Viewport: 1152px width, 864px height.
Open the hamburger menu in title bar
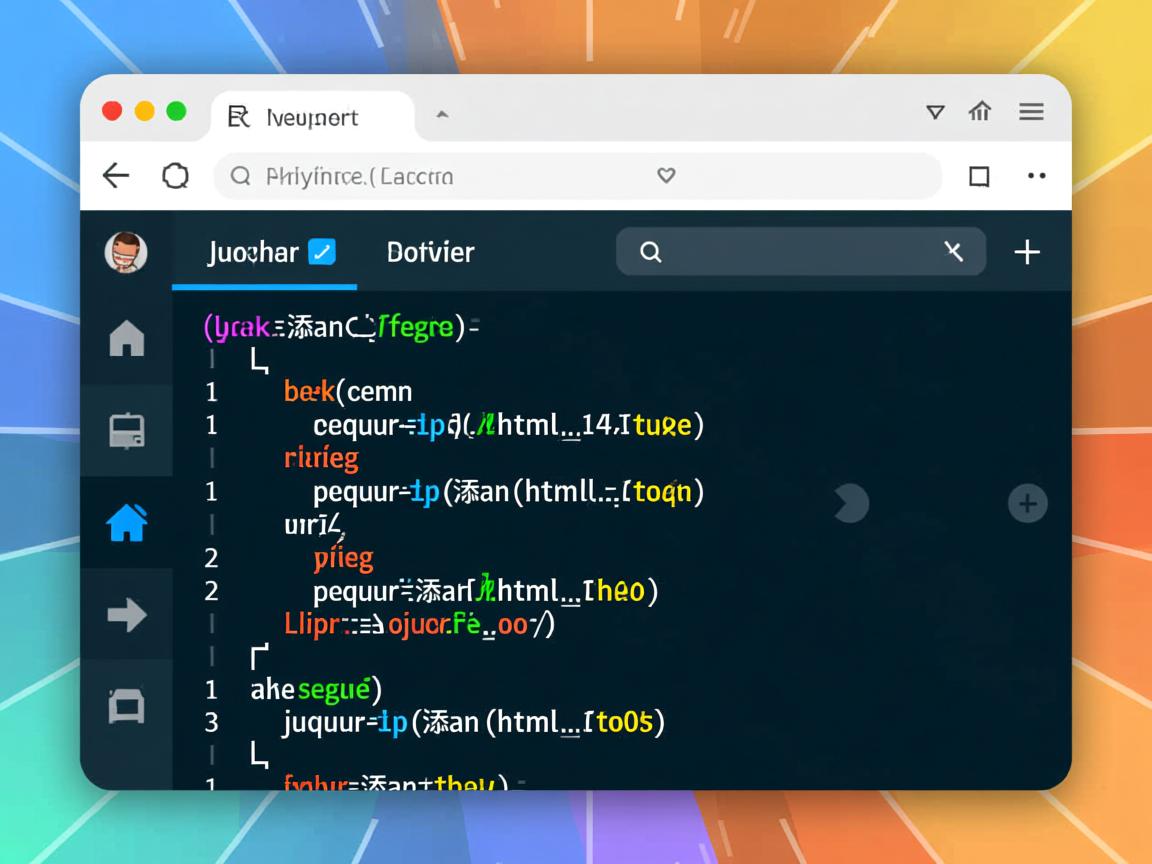[x=1031, y=112]
